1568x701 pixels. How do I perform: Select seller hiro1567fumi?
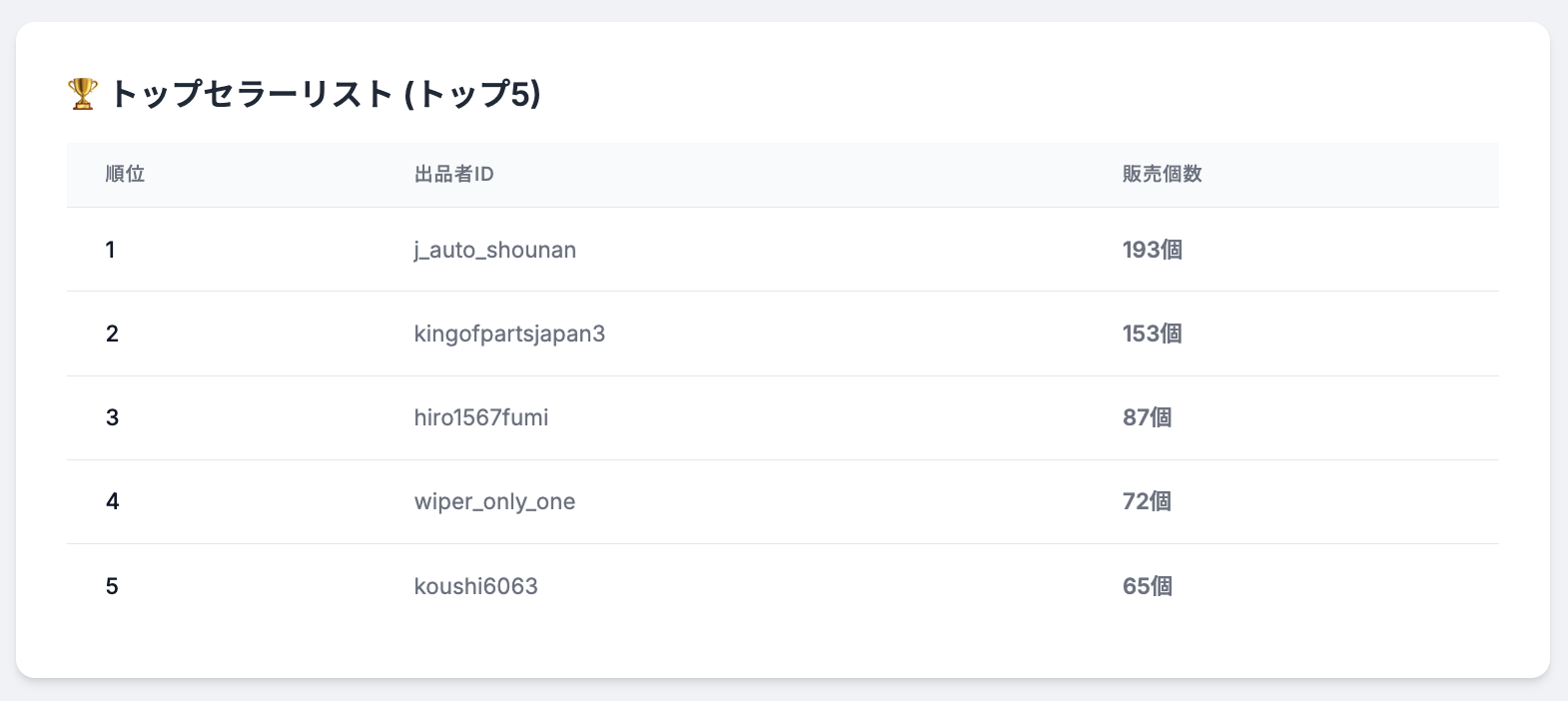tap(480, 417)
